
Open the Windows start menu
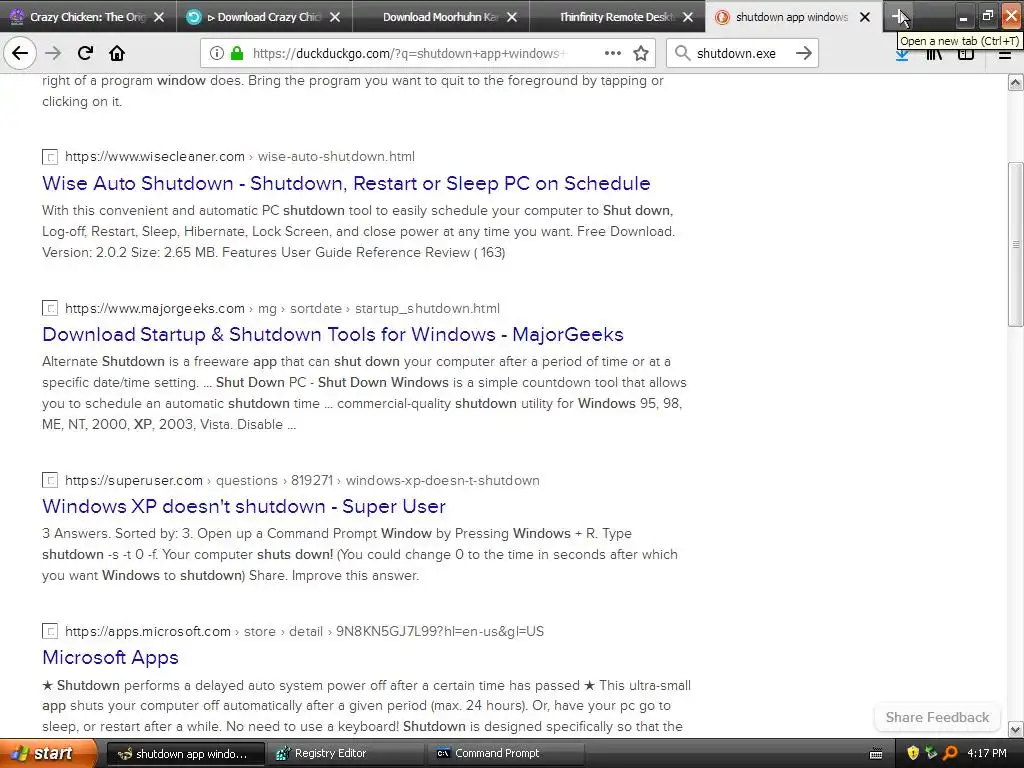[48, 753]
